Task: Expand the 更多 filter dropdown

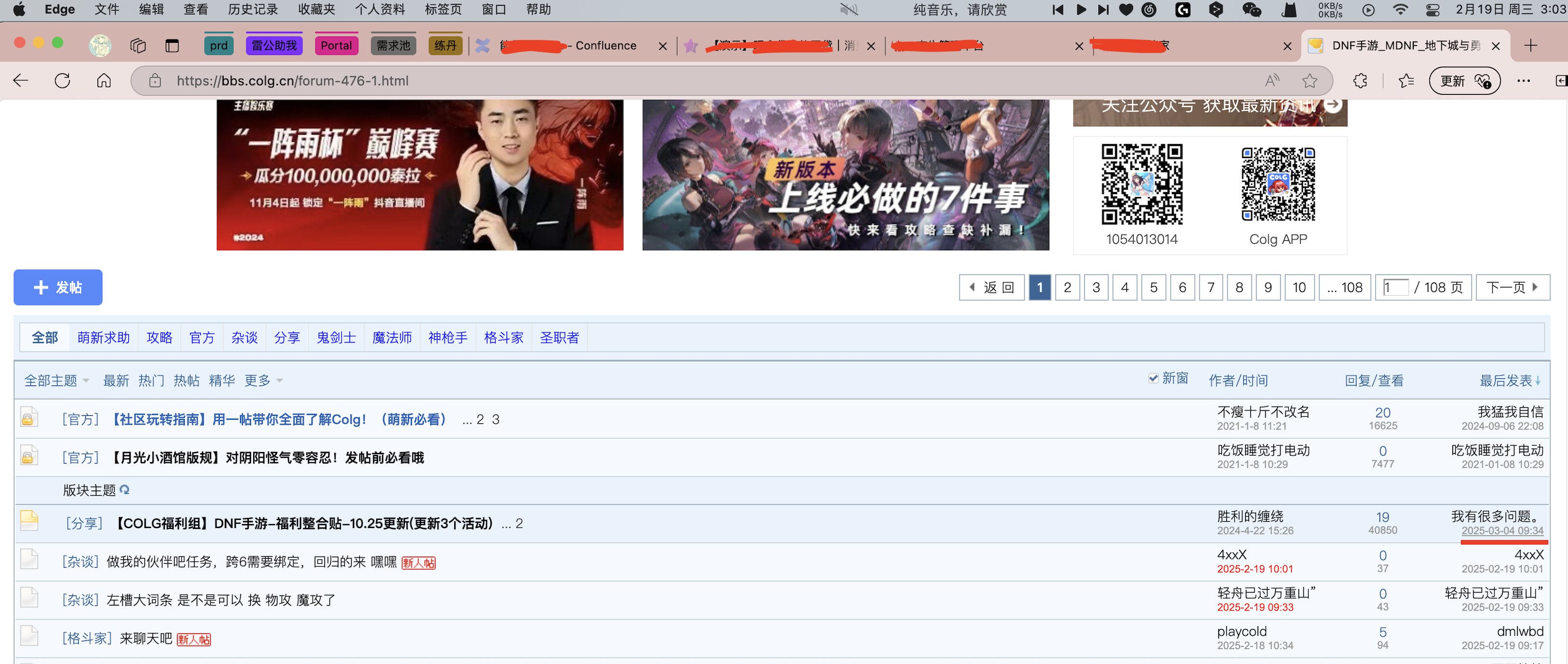Action: (264, 381)
